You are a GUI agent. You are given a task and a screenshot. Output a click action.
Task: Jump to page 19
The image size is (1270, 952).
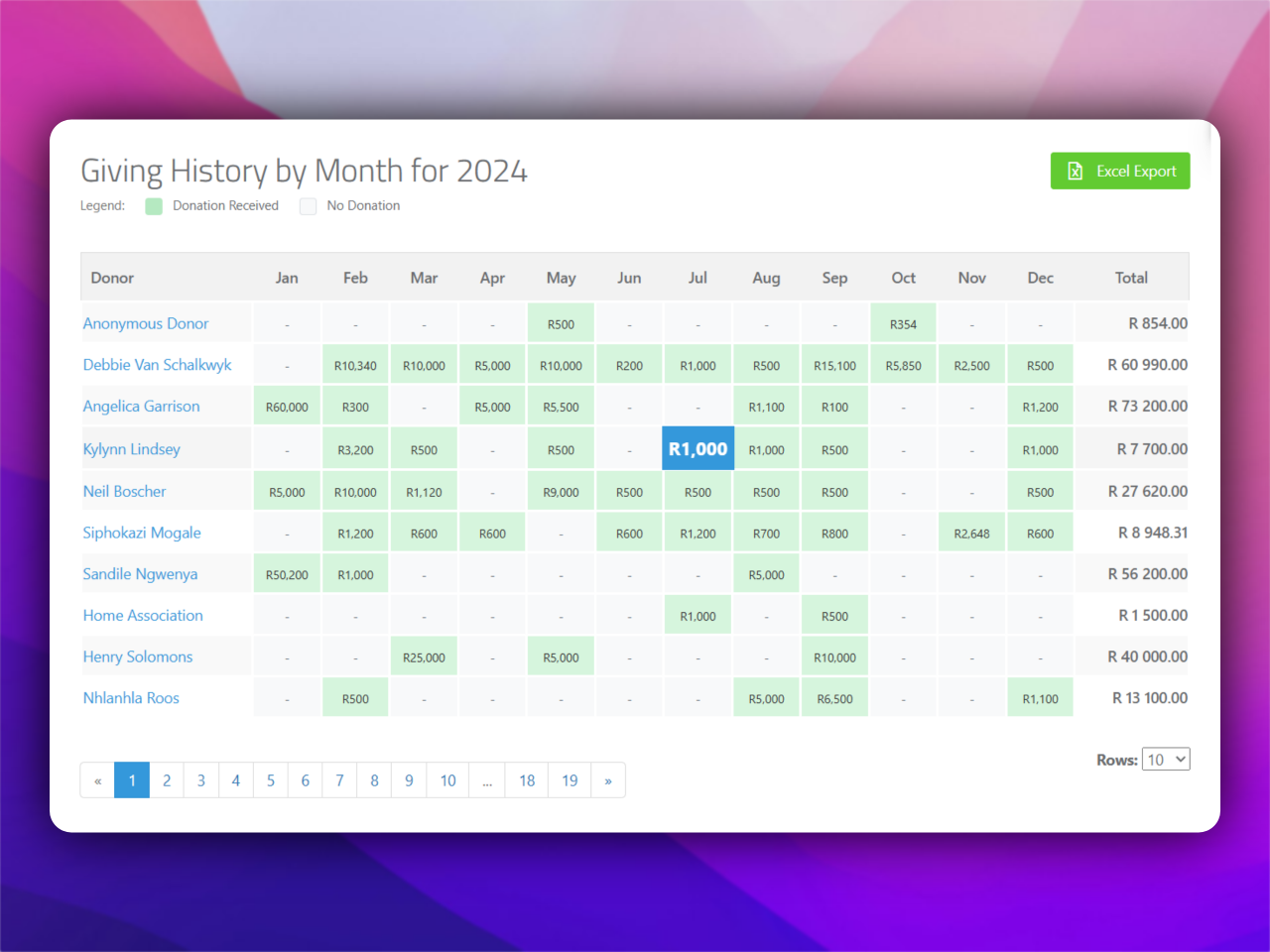click(x=570, y=780)
